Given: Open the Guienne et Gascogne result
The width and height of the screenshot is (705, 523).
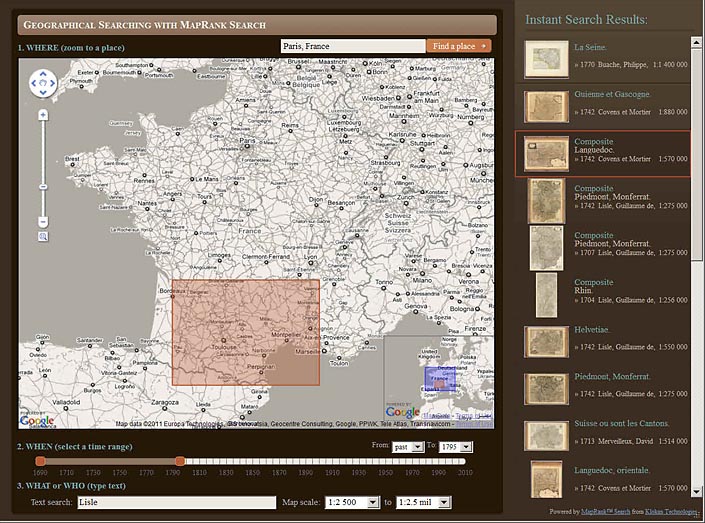Looking at the screenshot, I should click(x=612, y=95).
